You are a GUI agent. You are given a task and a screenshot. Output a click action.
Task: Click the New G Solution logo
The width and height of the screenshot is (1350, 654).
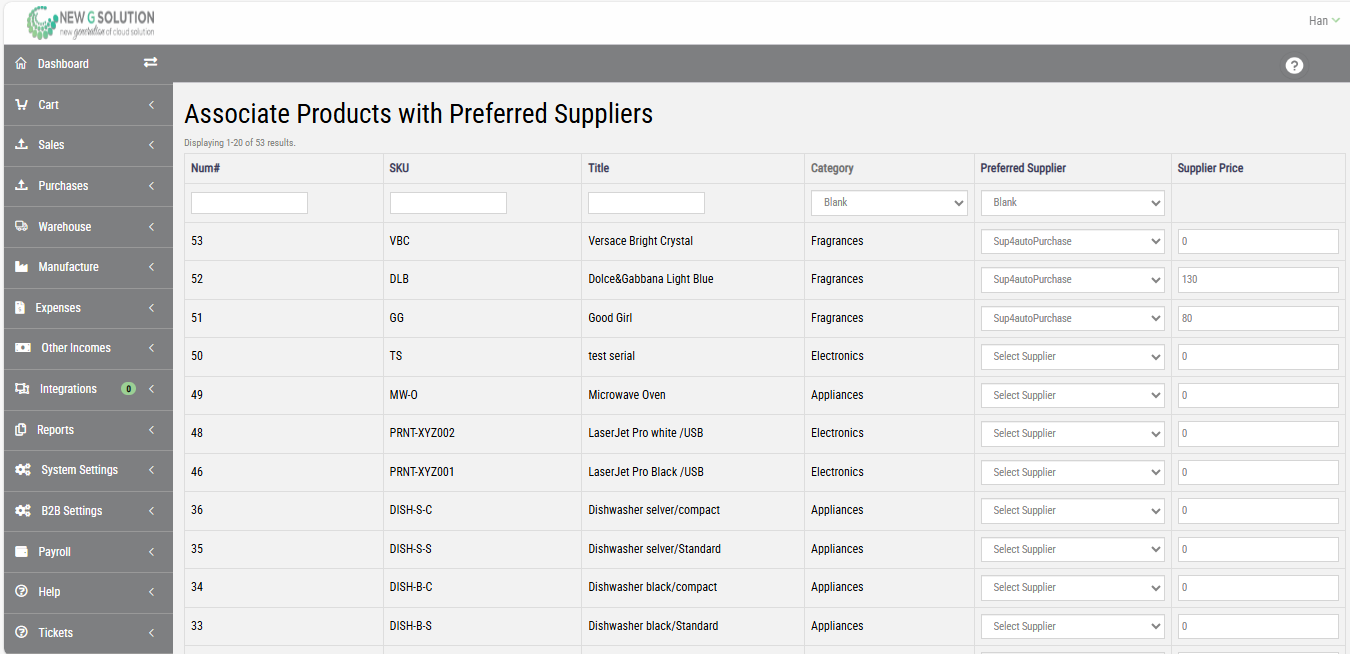(x=91, y=22)
